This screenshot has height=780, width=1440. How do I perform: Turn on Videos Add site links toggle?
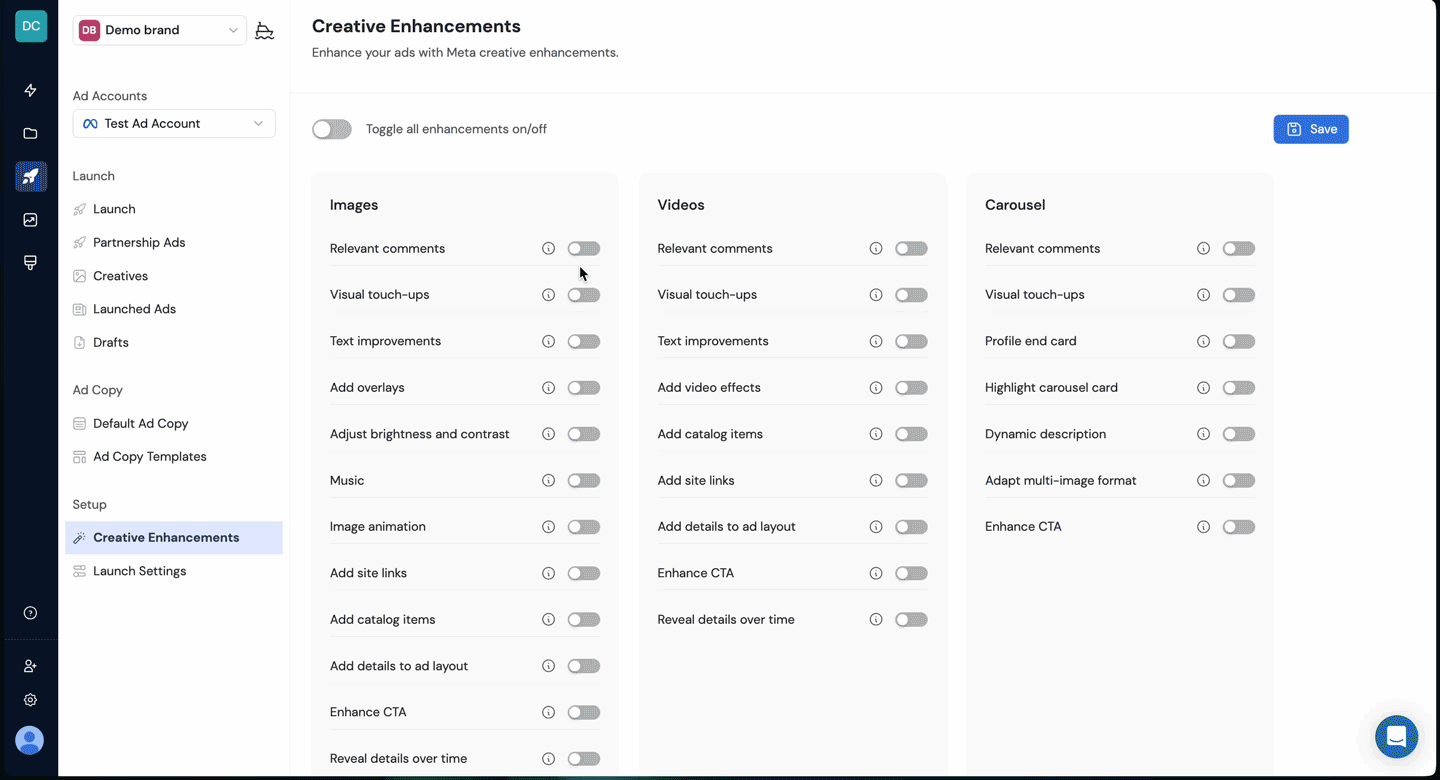coord(911,480)
